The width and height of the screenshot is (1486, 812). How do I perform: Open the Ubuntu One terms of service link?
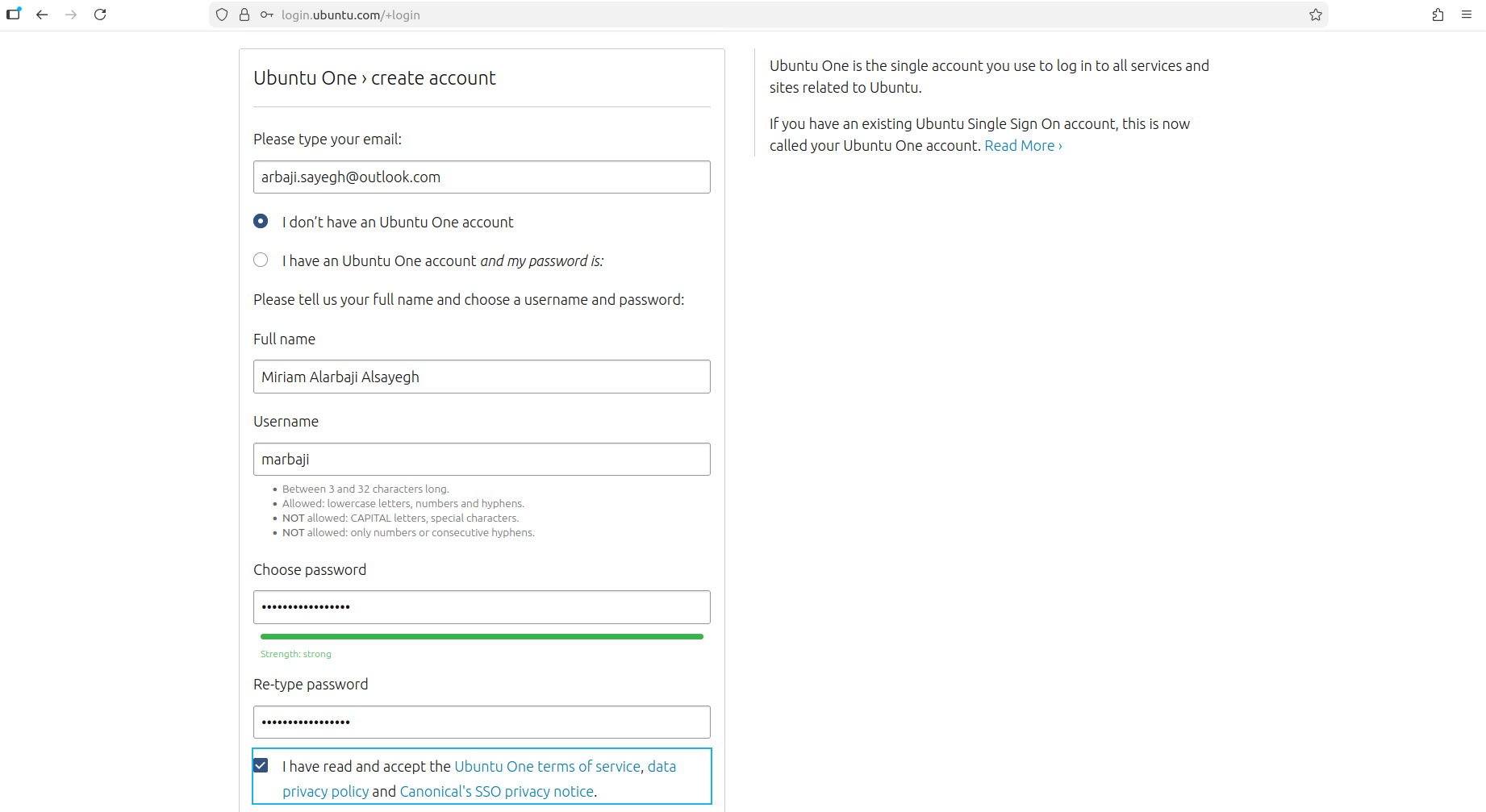pyautogui.click(x=547, y=766)
